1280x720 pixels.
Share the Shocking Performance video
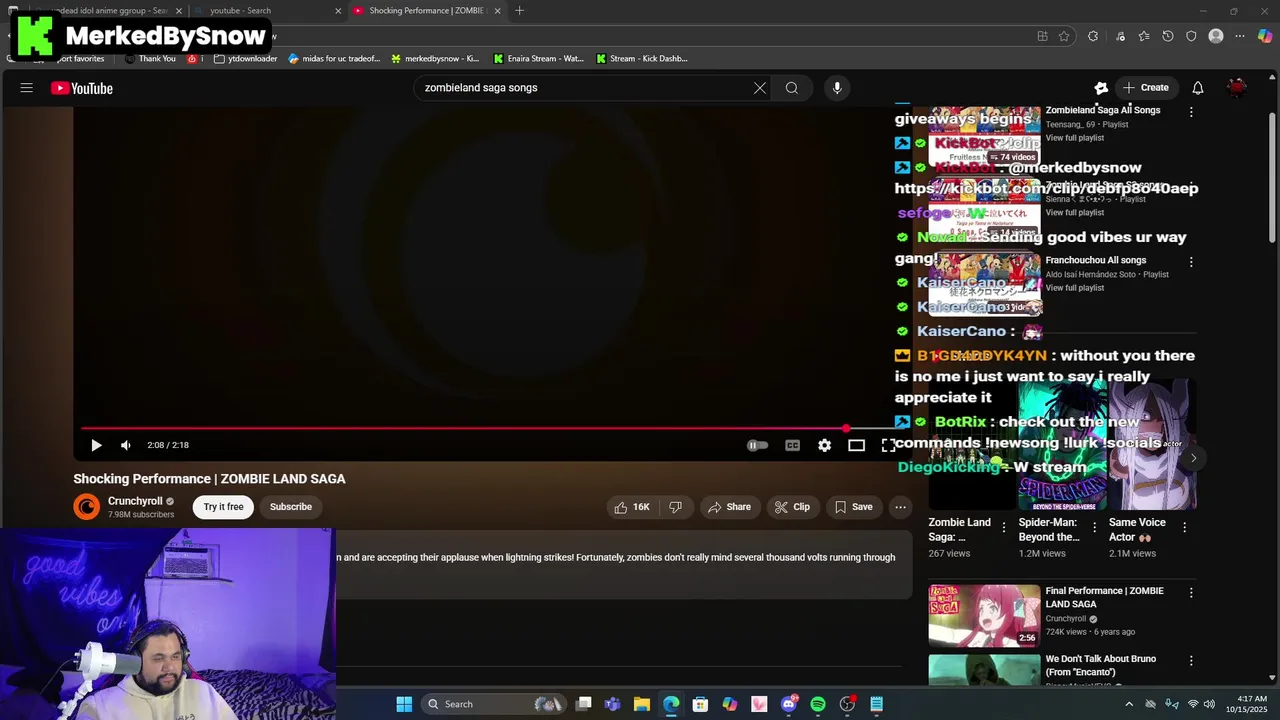(x=729, y=507)
